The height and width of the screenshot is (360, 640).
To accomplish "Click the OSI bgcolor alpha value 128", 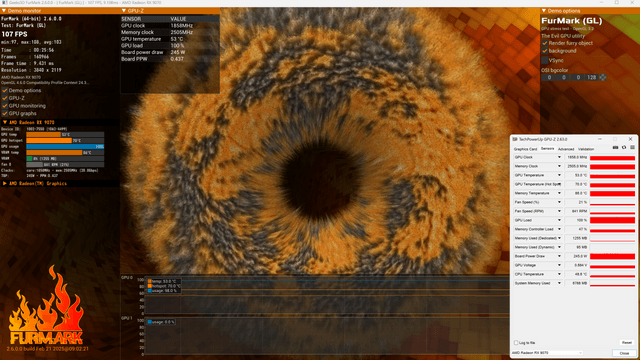I will 591,77.
